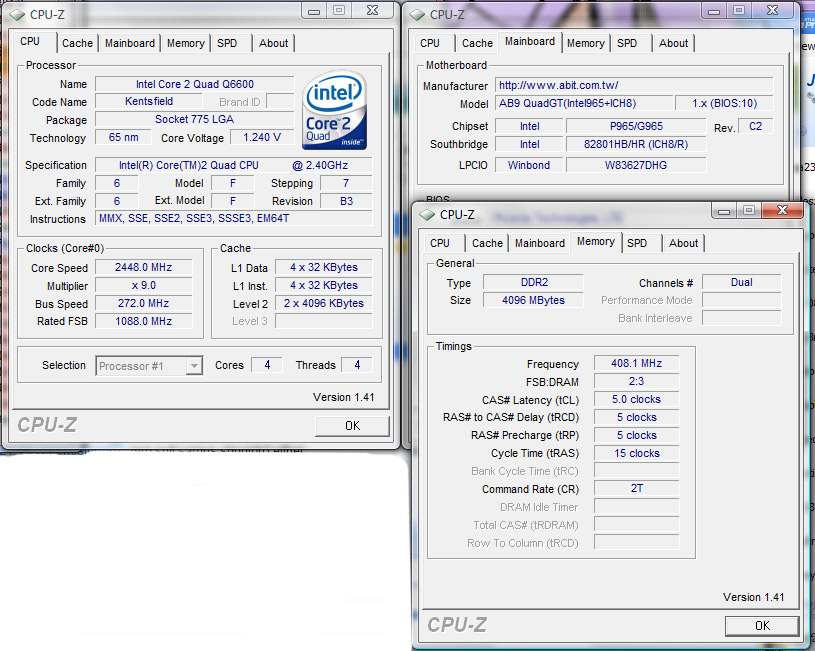
Task: Open About tab in the Memory window
Action: (683, 243)
